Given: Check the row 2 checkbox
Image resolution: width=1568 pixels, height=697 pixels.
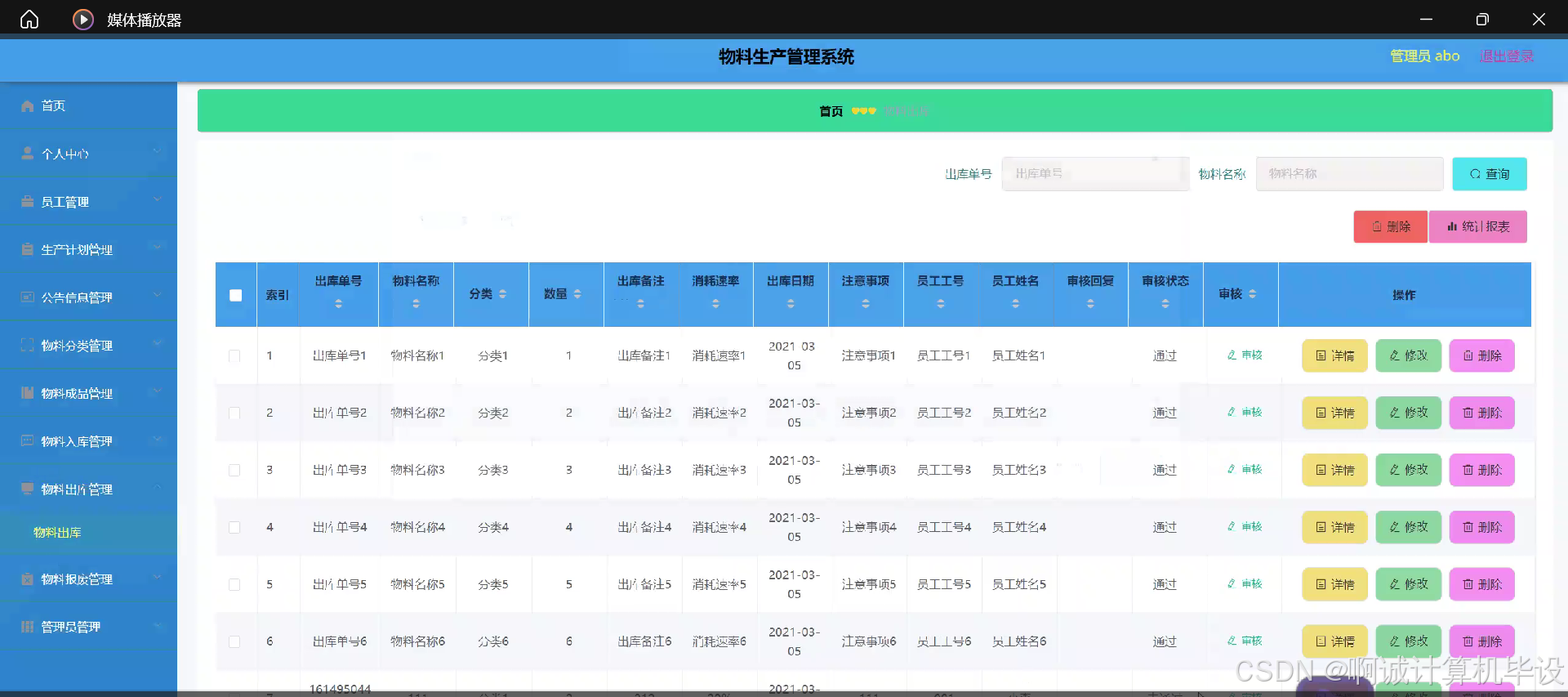Looking at the screenshot, I should click(234, 413).
